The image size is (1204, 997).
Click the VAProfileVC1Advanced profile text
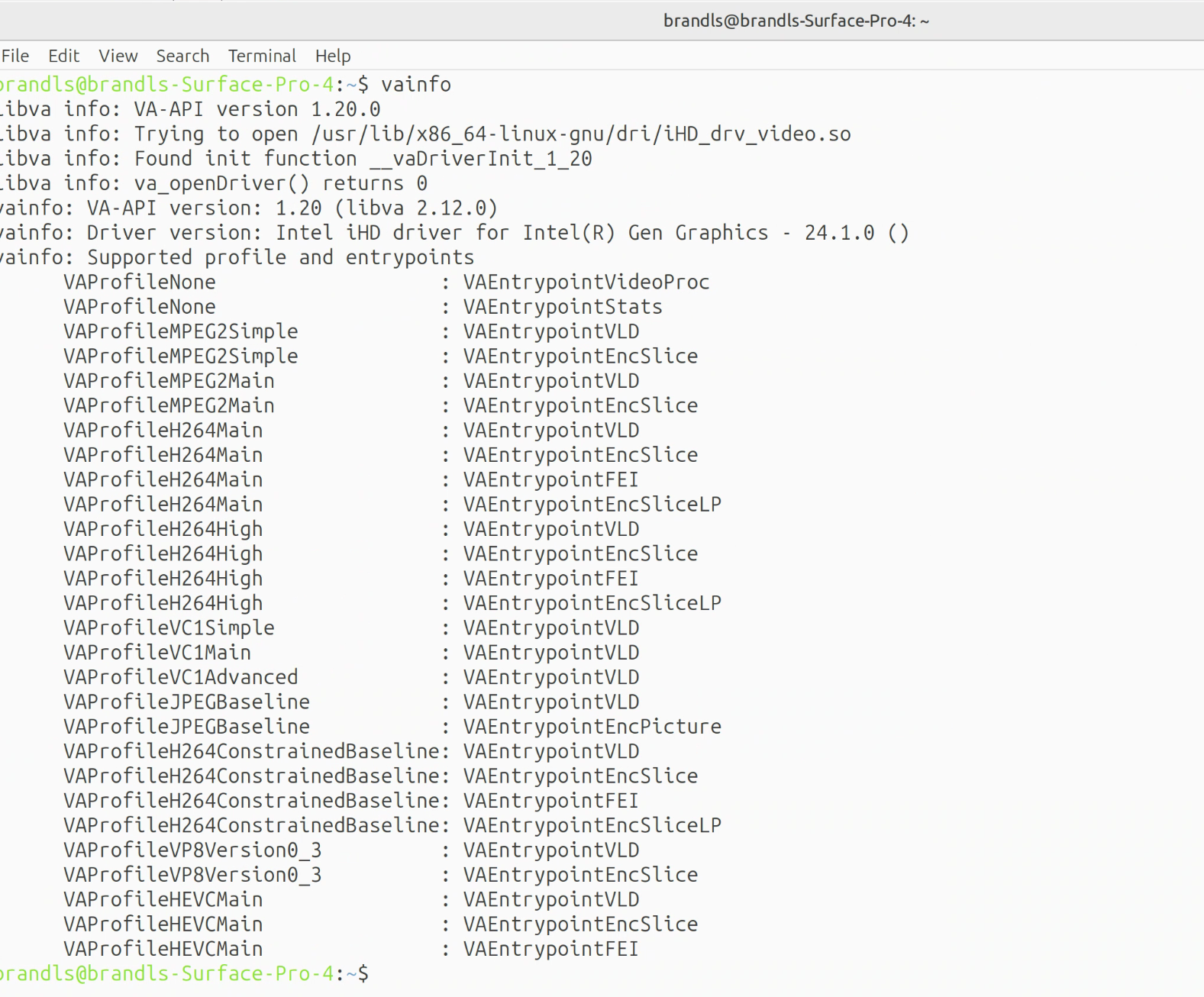pos(181,677)
